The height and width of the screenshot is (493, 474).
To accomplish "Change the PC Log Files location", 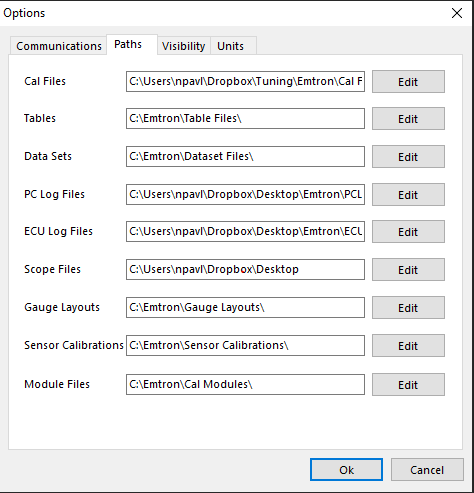I will [408, 195].
